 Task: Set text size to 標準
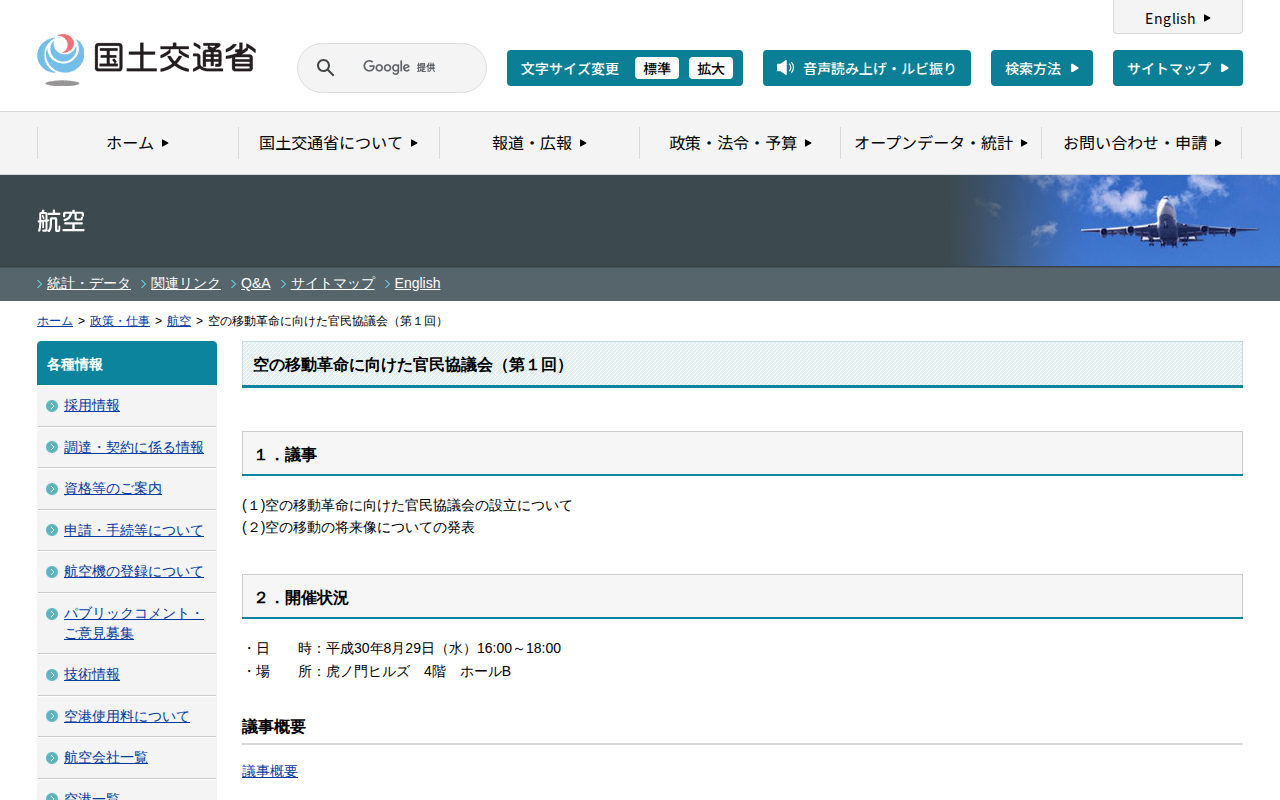pos(657,68)
